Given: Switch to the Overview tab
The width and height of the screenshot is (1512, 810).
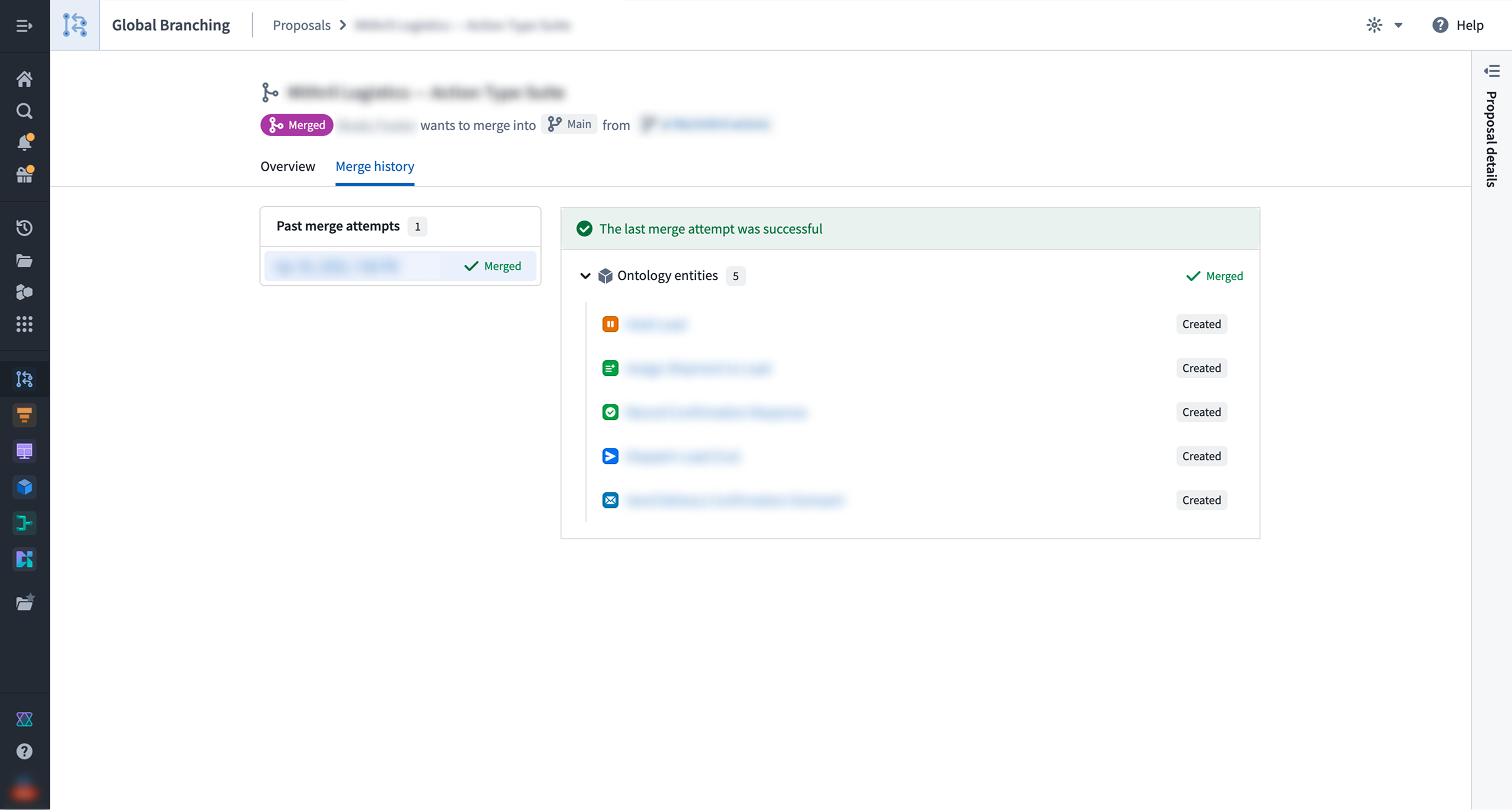Looking at the screenshot, I should [x=287, y=166].
